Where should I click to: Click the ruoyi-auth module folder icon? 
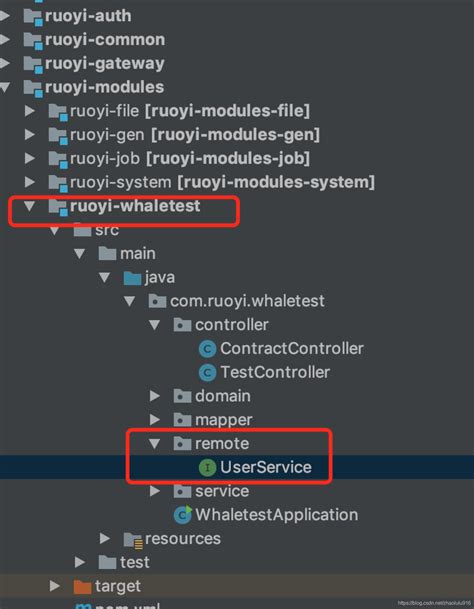coord(33,17)
